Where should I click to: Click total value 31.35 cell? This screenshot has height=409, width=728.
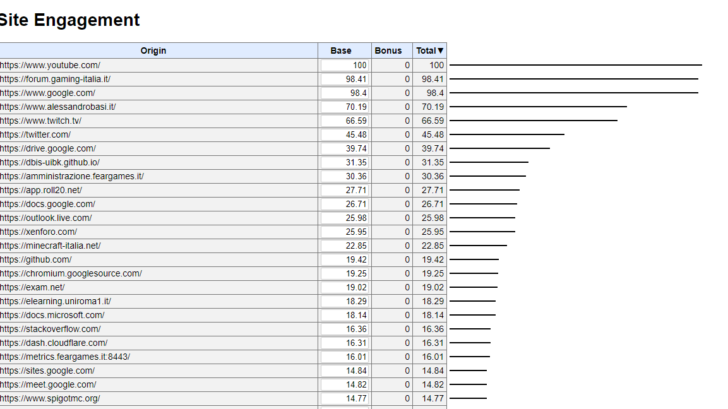coord(429,162)
